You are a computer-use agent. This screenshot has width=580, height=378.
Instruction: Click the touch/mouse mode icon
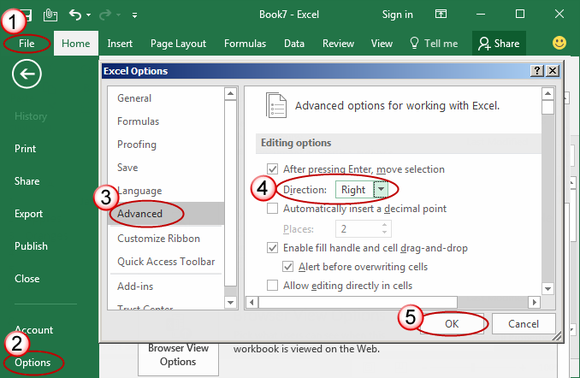50,15
